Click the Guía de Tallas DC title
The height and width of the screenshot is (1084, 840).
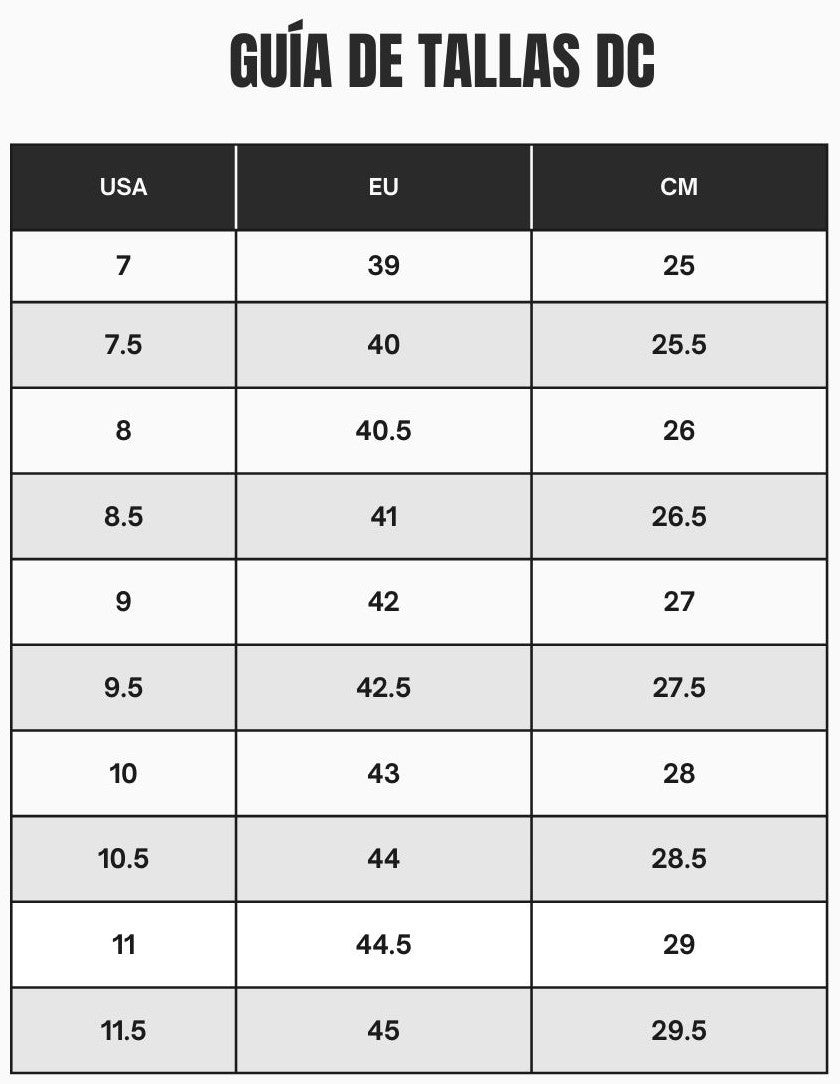(442, 62)
